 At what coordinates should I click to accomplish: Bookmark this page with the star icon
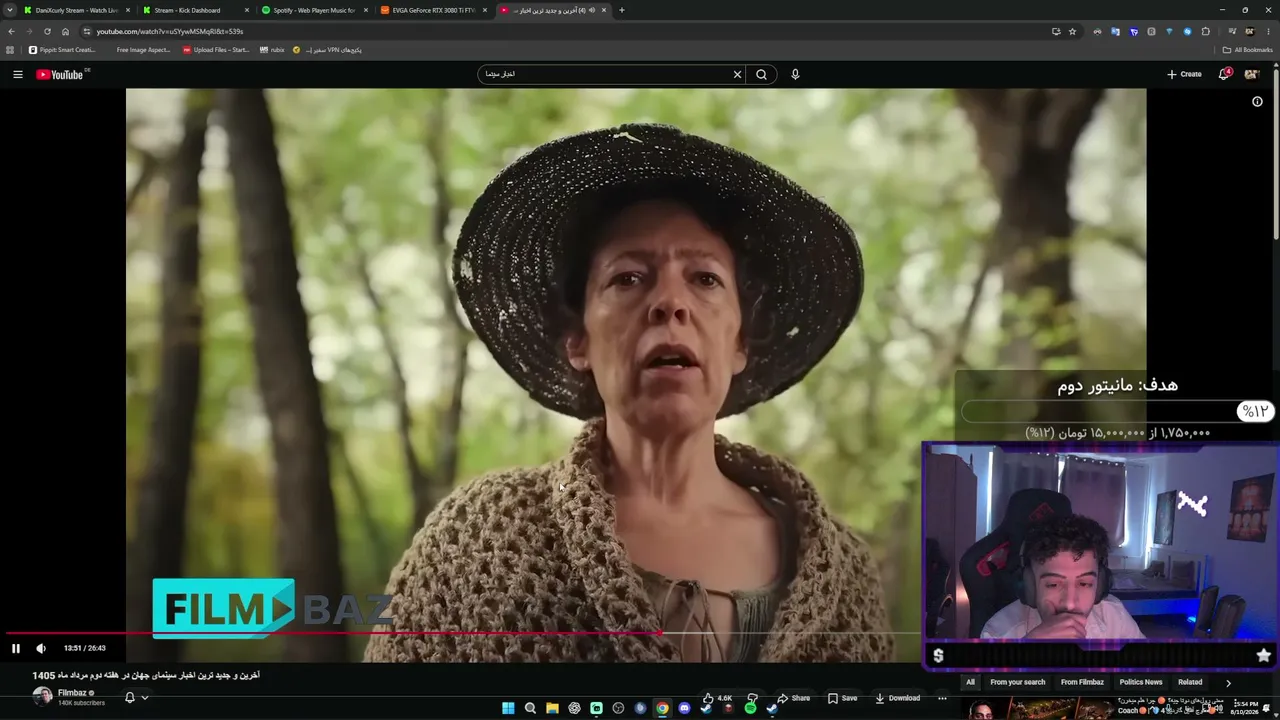[x=1072, y=31]
